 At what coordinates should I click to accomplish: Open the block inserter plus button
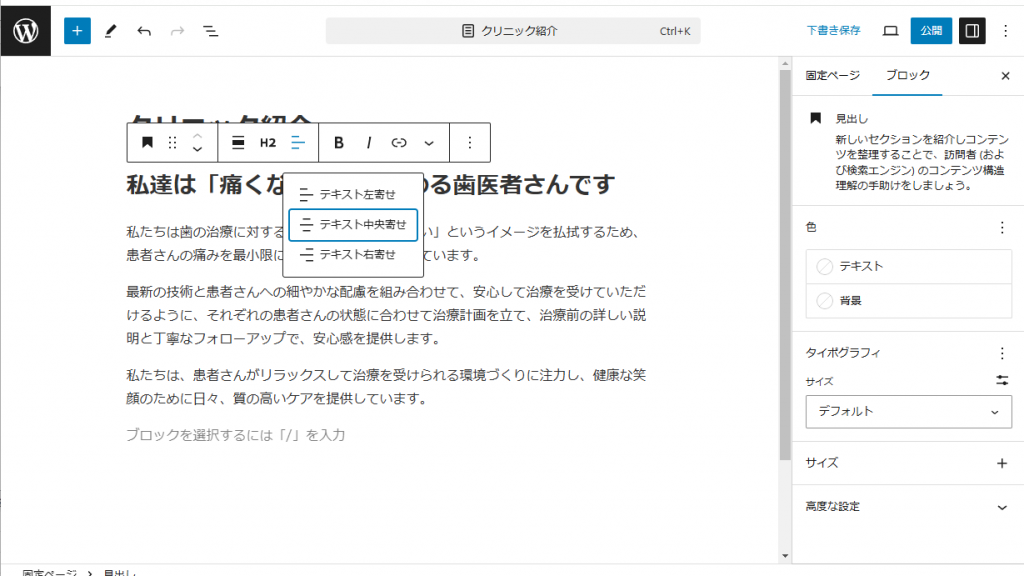(x=77, y=31)
